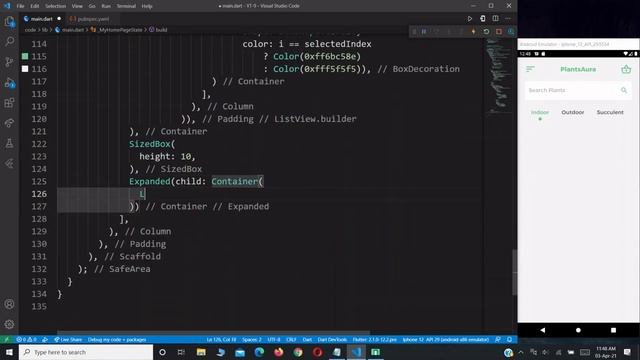
Task: Pause the debug session
Action: click(x=424, y=32)
